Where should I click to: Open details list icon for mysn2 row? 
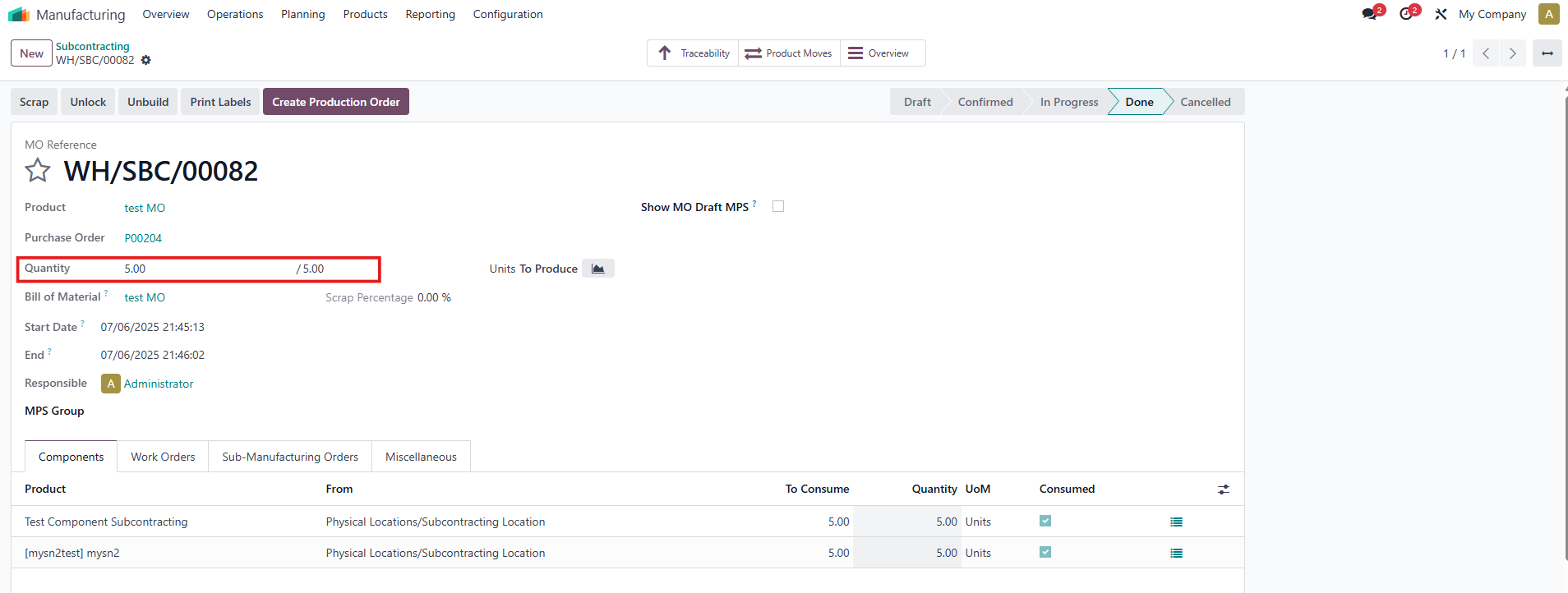click(1176, 554)
